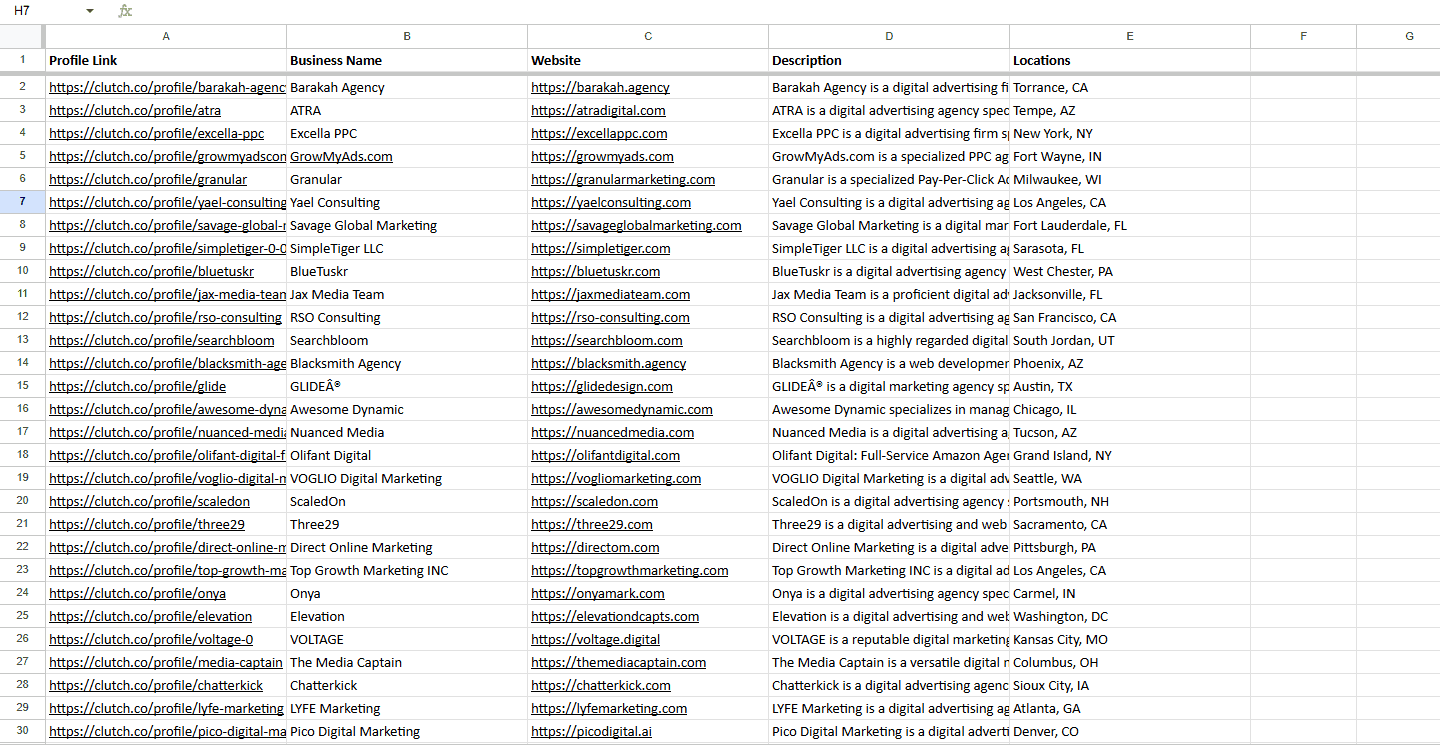Select the South Jordan, UT location cell
This screenshot has height=745, width=1440.
(1130, 341)
